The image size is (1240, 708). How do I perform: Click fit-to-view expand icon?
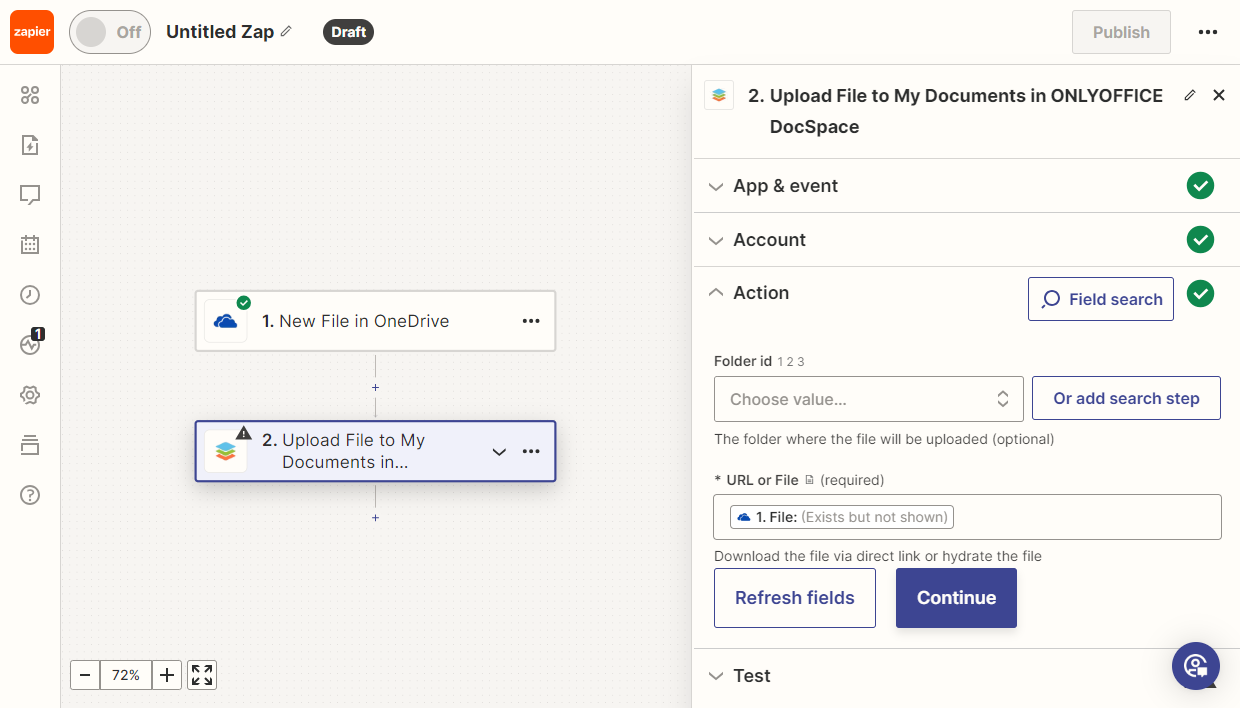pyautogui.click(x=202, y=675)
